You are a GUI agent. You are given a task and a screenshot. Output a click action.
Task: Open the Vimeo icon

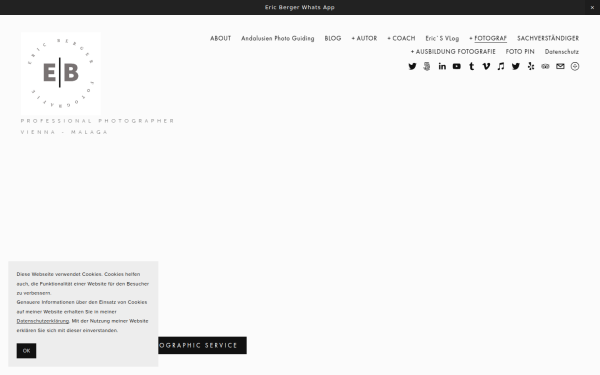pyautogui.click(x=486, y=66)
